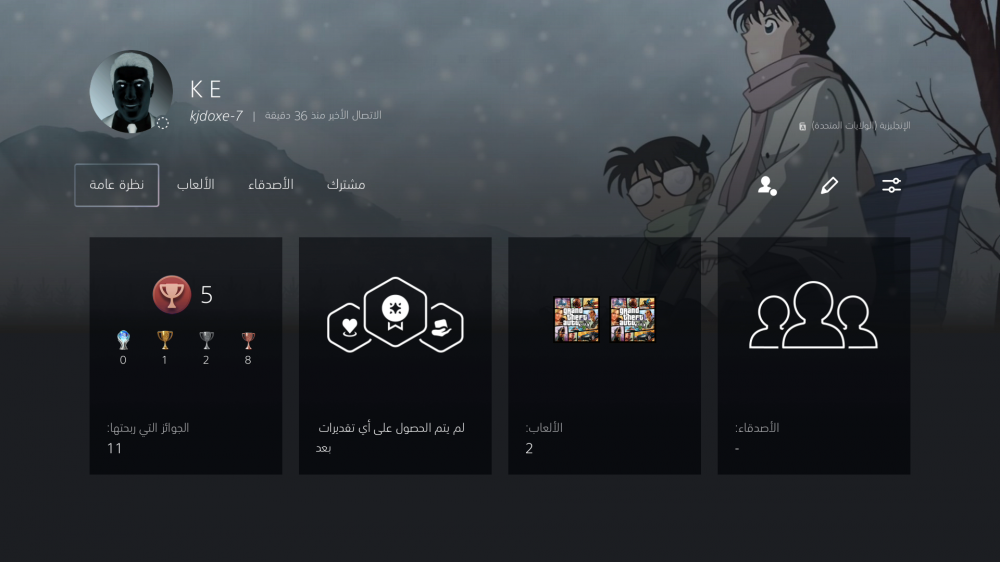Open the first GTA game thumbnail
1000x562 pixels.
pyautogui.click(x=577, y=319)
